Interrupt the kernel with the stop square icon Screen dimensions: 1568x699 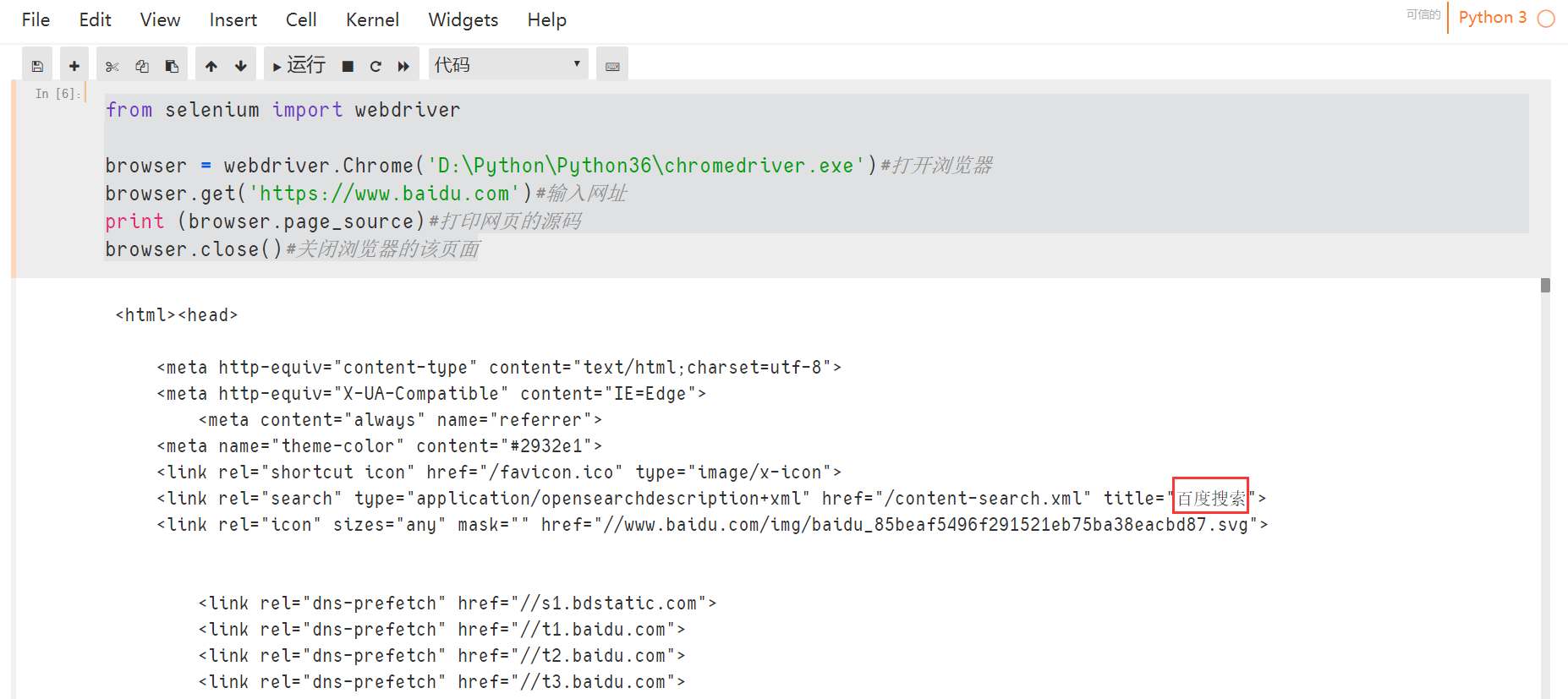pyautogui.click(x=348, y=65)
